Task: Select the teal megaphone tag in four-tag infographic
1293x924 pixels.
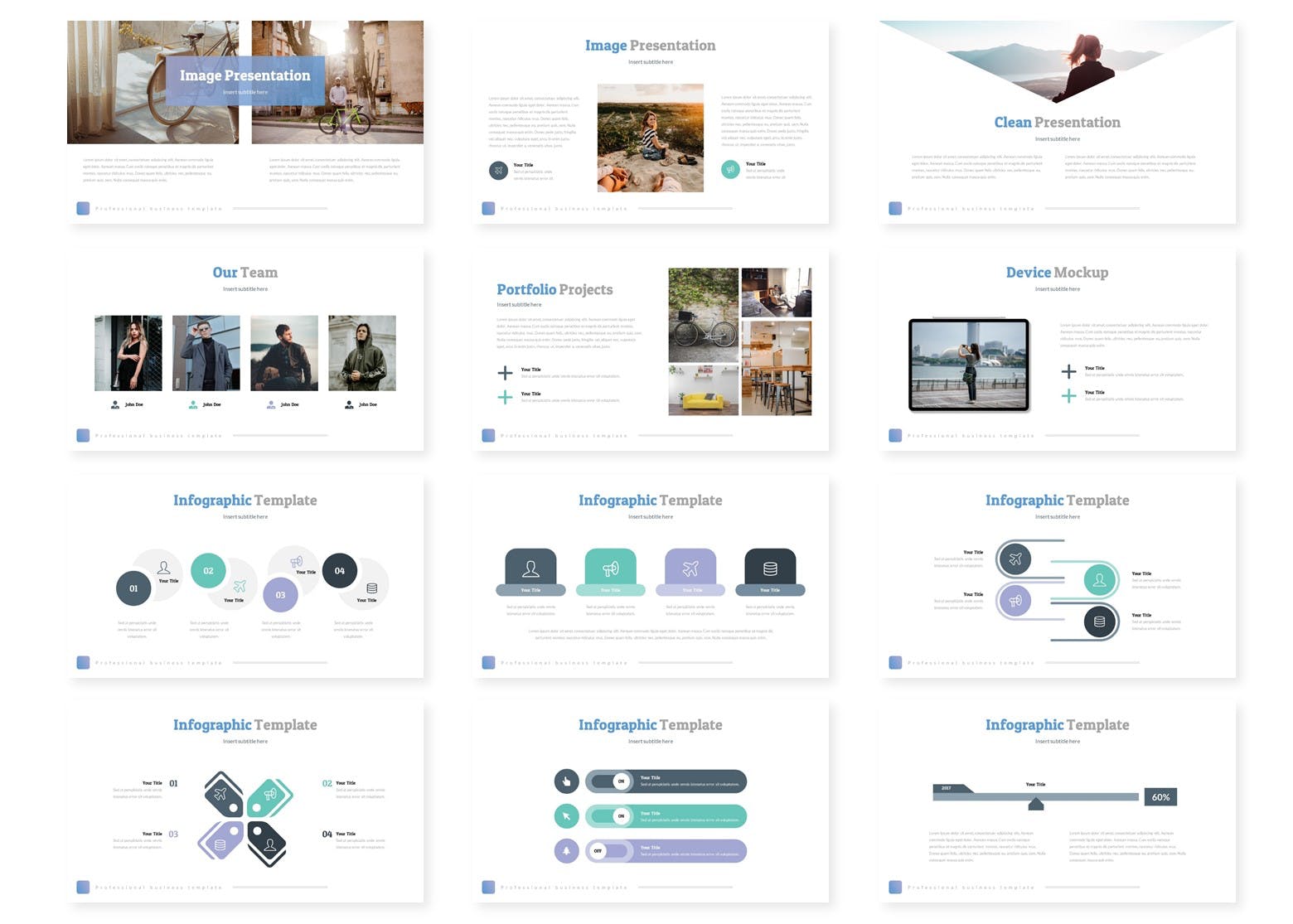Action: [x=269, y=796]
